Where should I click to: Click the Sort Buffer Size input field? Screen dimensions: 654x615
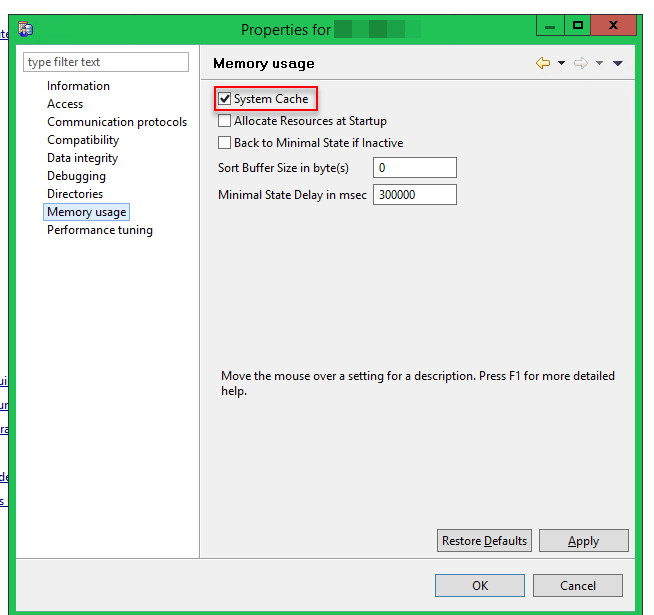click(x=414, y=168)
